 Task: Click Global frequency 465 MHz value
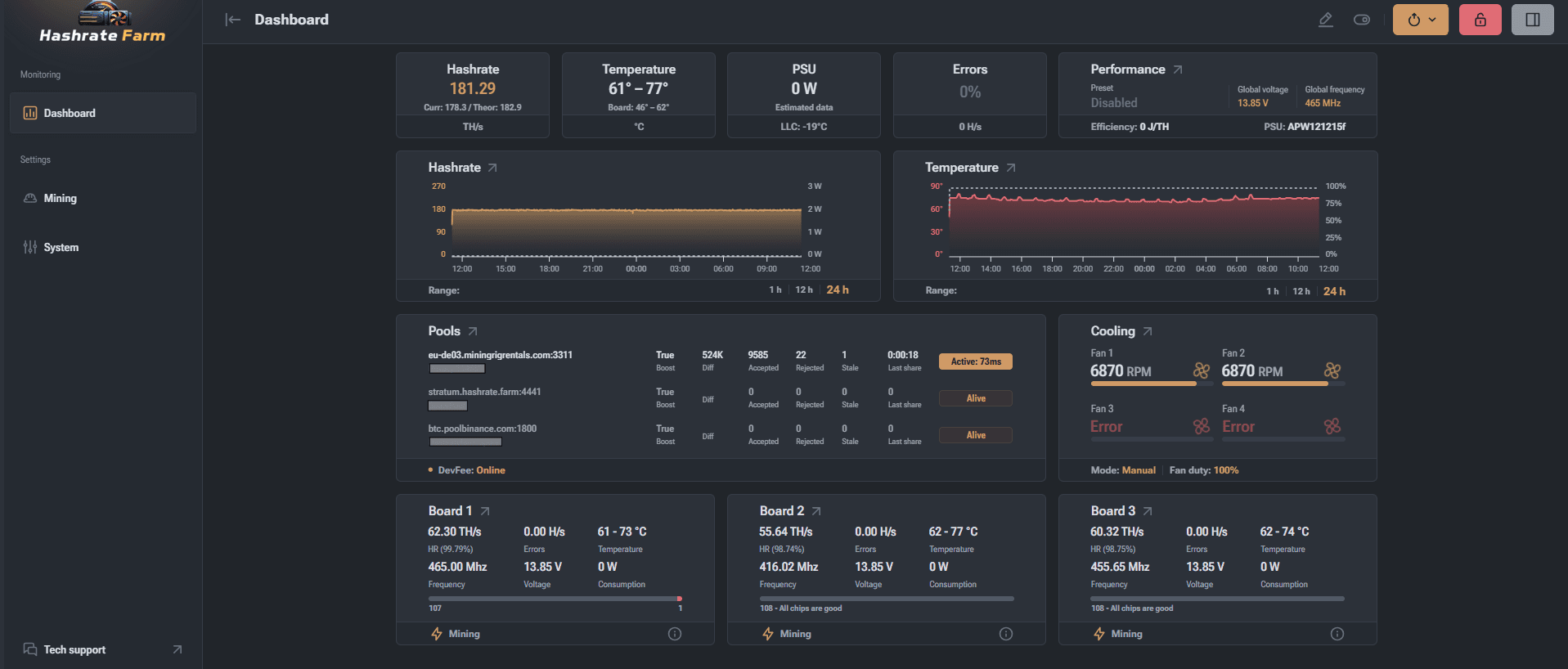(1323, 103)
